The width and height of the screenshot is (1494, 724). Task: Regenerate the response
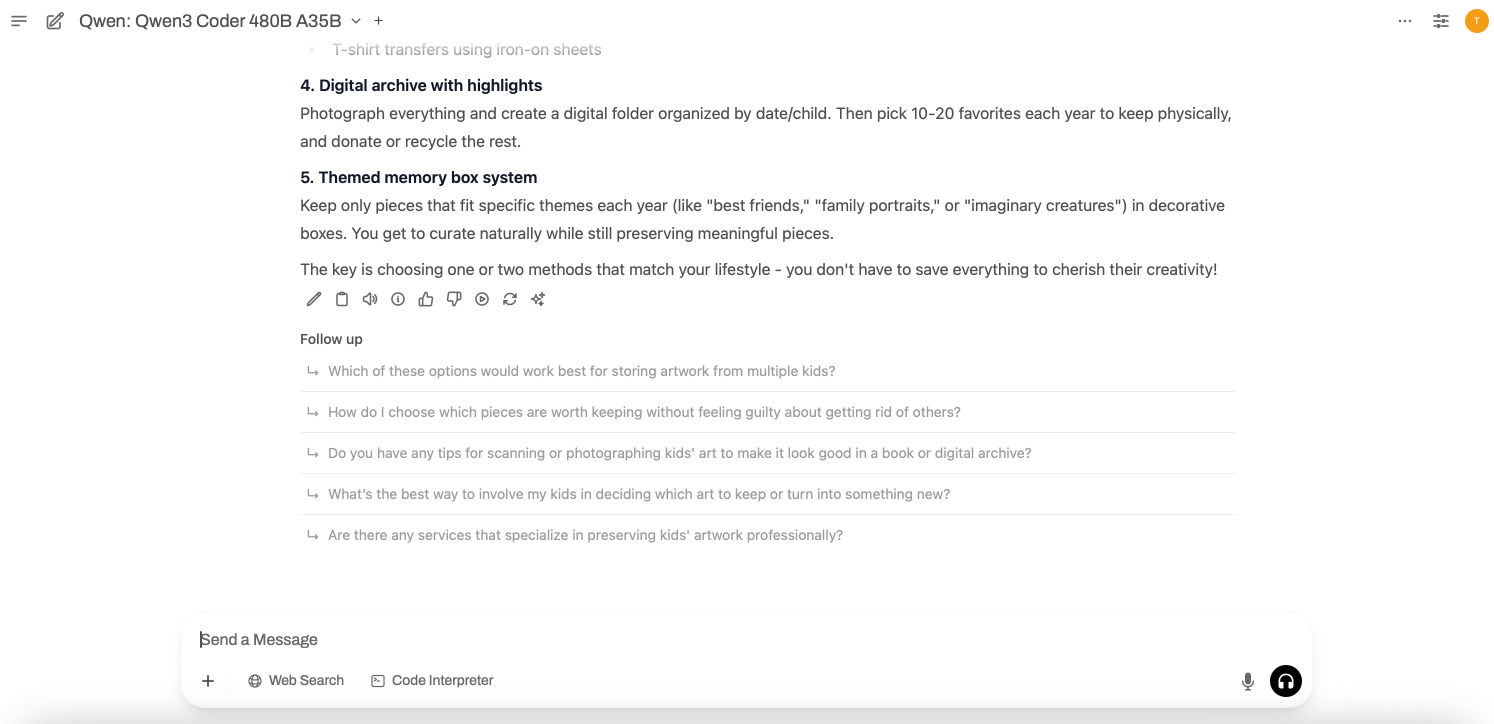tap(510, 299)
